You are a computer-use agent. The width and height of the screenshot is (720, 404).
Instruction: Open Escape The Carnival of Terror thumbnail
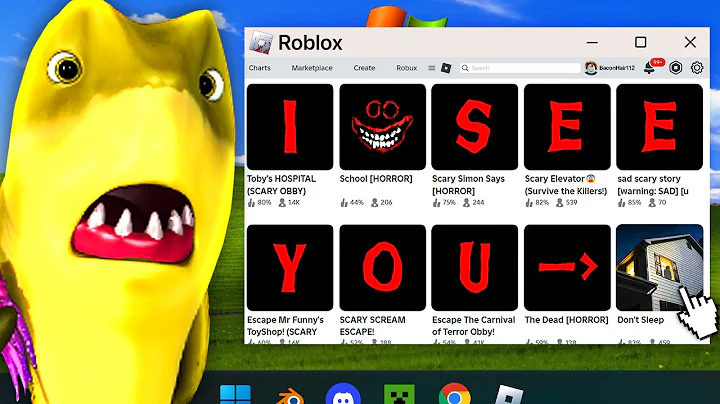[x=474, y=268]
